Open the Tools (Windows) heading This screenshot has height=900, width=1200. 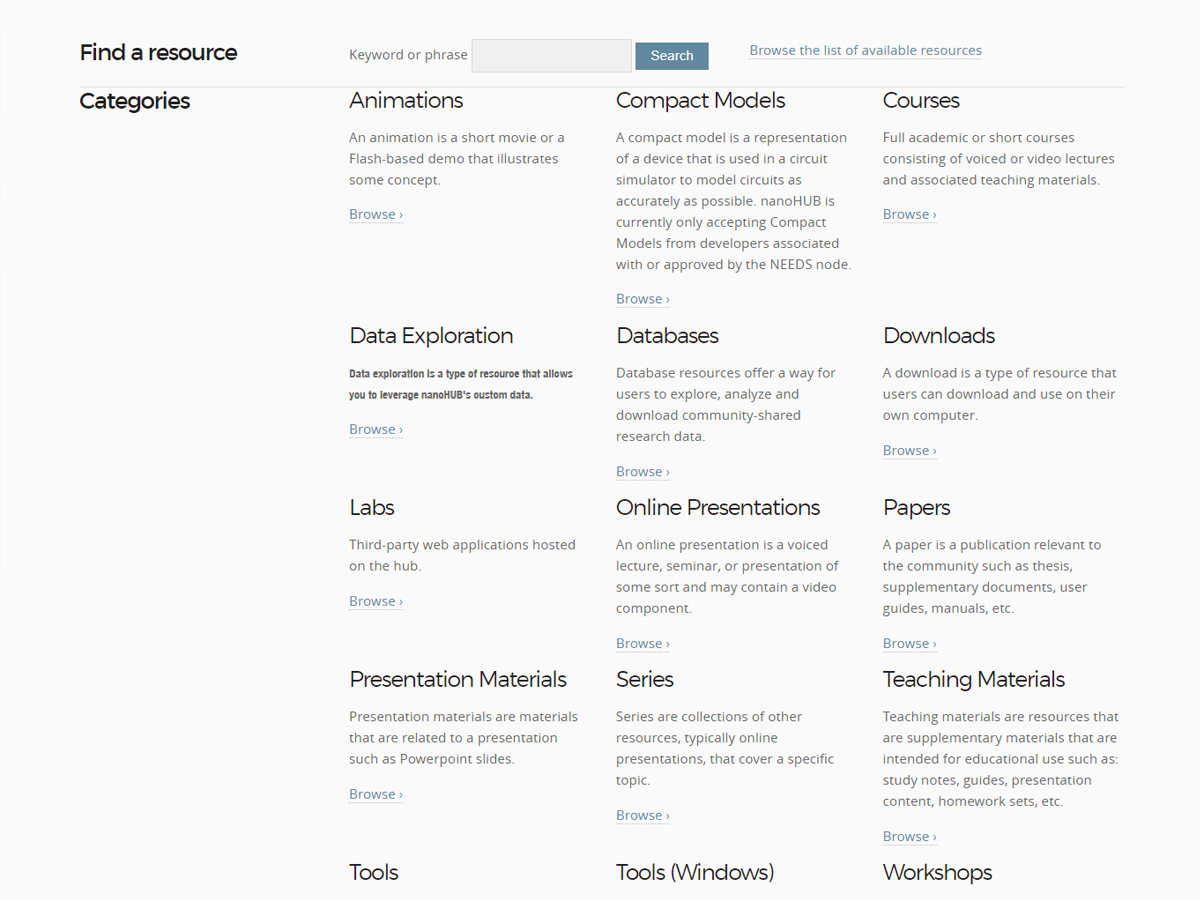[x=694, y=872]
